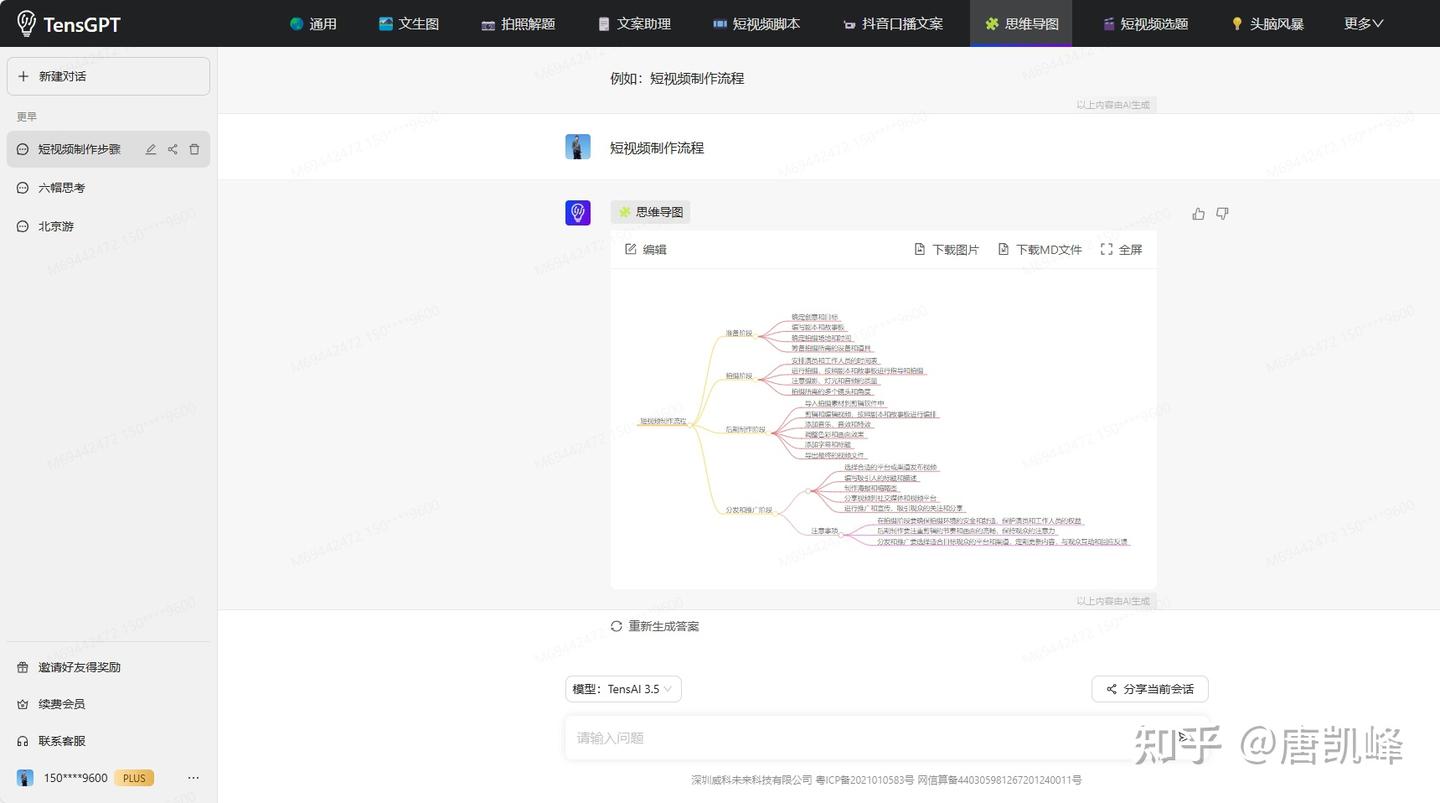
Task: Select the 头脑风暴 tab
Action: point(1266,23)
